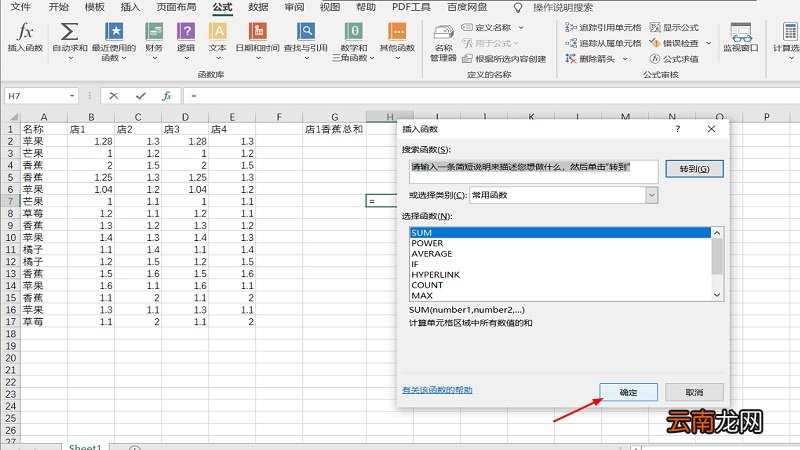Expand Define Name dropdown arrow
Screen dimensions: 800x450
pyautogui.click(x=520, y=28)
